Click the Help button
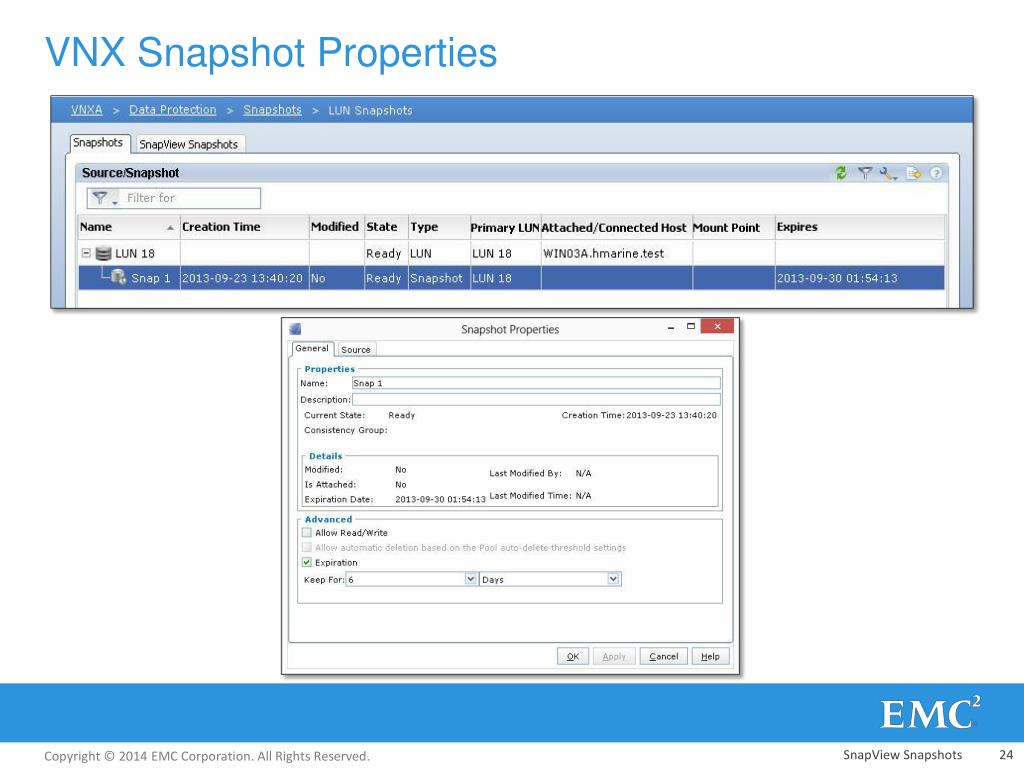This screenshot has width=1024, height=768. pos(711,656)
